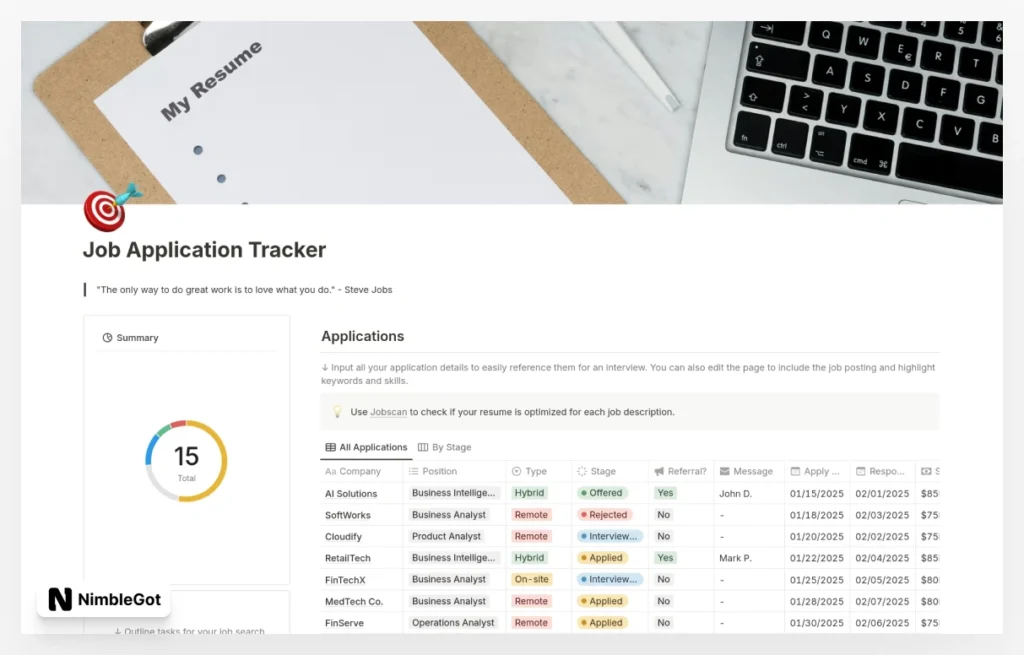The height and width of the screenshot is (655, 1024).
Task: Click the Yes referral tag for AI Solutions
Action: 665,493
